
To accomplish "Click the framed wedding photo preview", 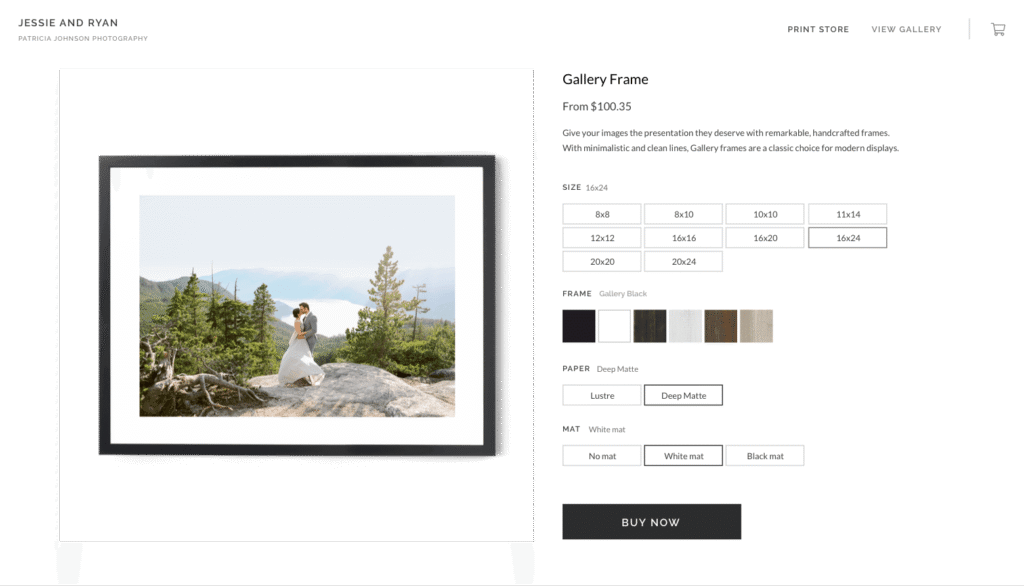I will [x=297, y=306].
